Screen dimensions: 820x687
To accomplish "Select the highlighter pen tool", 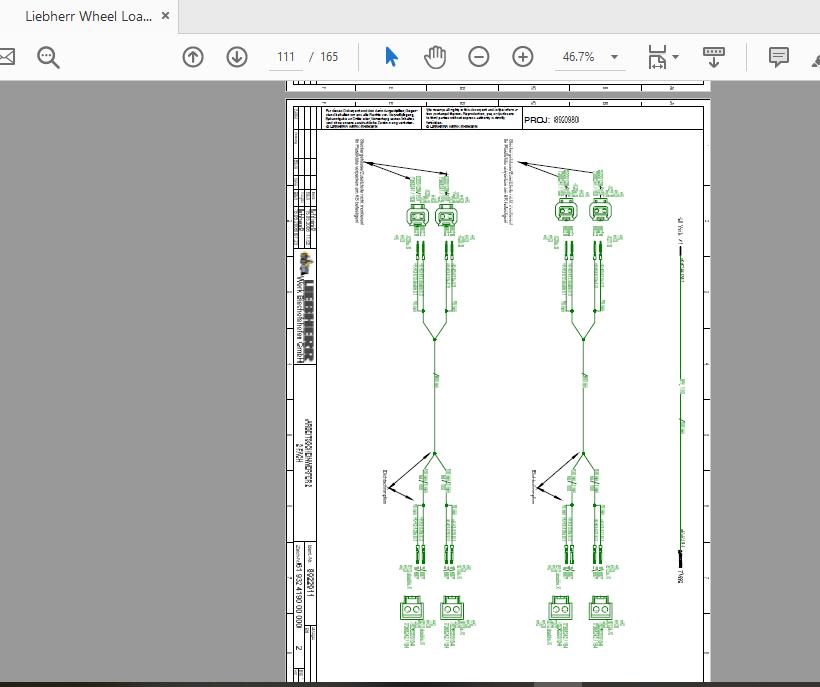I will [x=815, y=57].
